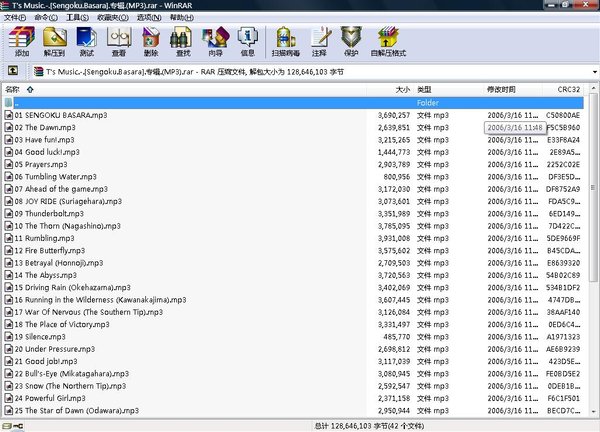This screenshot has height=432, width=600.
Task: Click the Delete (删除) toolbar icon
Action: pos(151,42)
